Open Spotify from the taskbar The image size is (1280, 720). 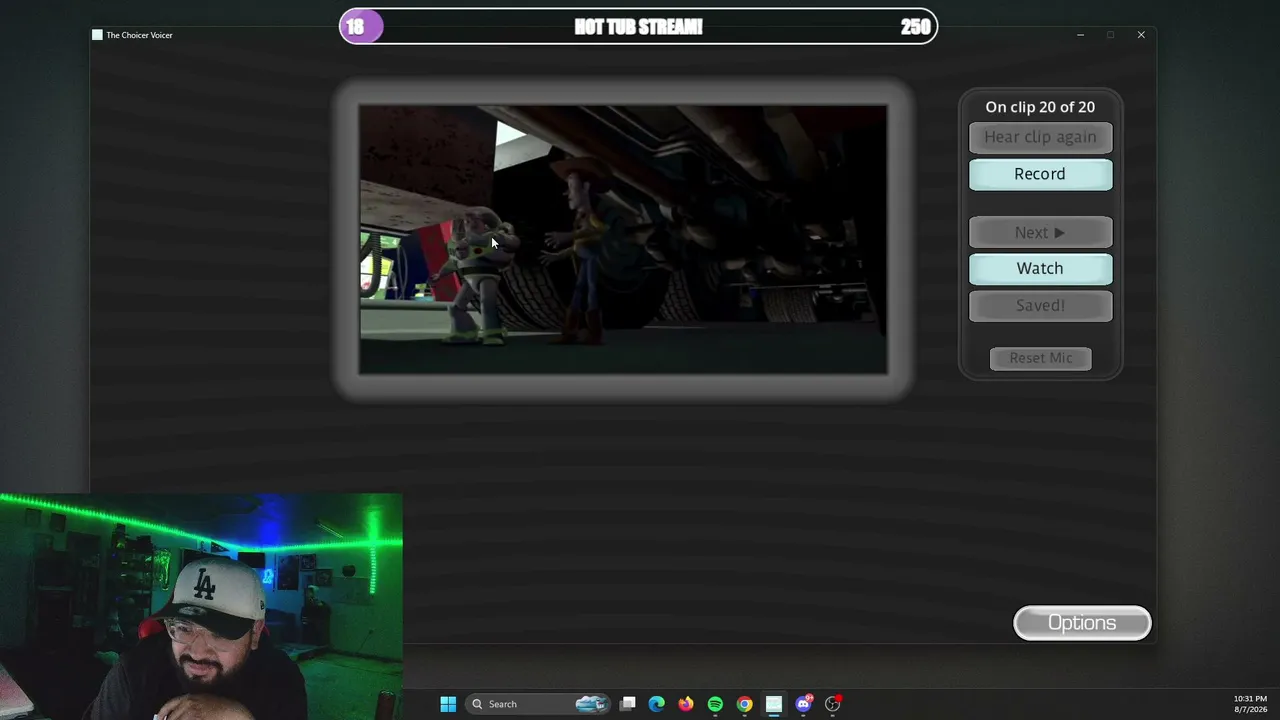tap(715, 704)
